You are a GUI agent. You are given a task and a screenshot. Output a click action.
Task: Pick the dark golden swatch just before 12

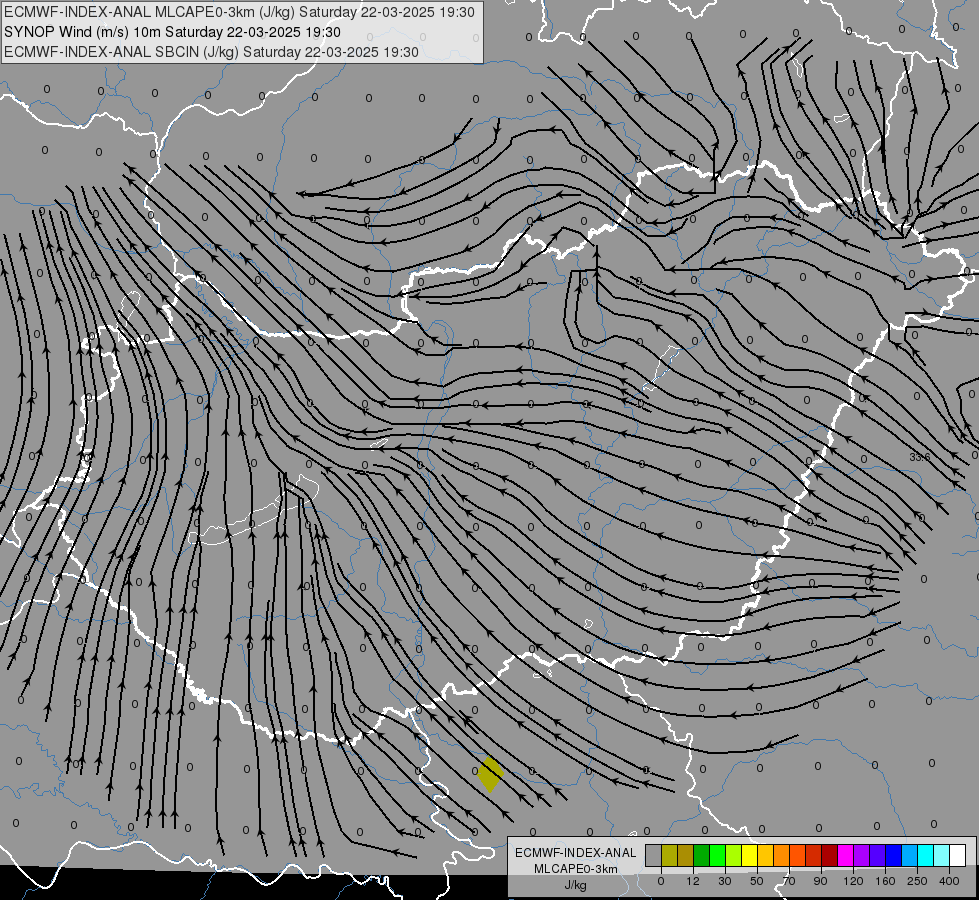[x=686, y=855]
